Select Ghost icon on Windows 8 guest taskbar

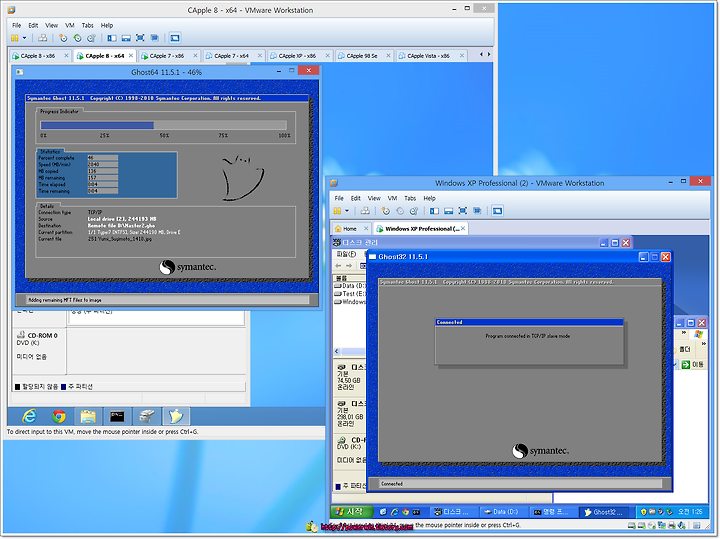pos(176,416)
